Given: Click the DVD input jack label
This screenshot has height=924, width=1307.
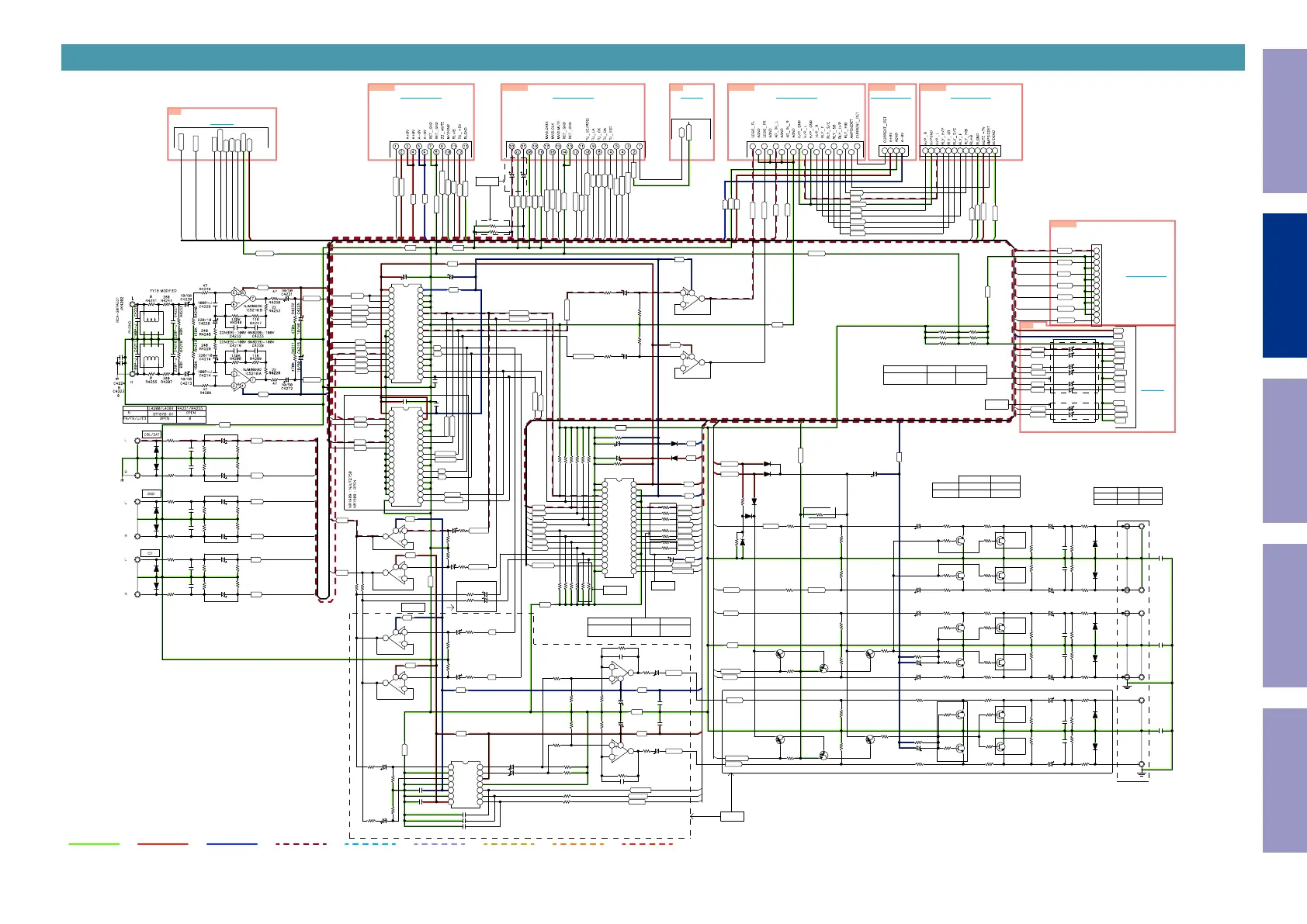Looking at the screenshot, I should [x=151, y=493].
